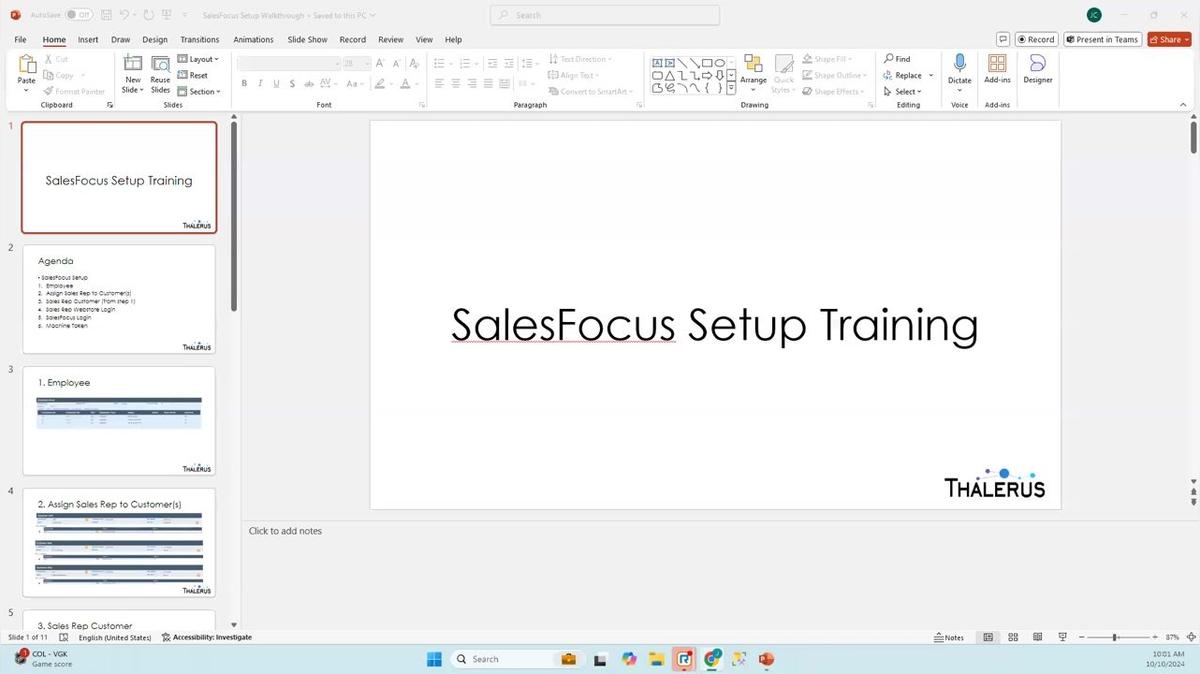Image resolution: width=1200 pixels, height=674 pixels.
Task: Open the Designer pane
Action: coord(1037,75)
